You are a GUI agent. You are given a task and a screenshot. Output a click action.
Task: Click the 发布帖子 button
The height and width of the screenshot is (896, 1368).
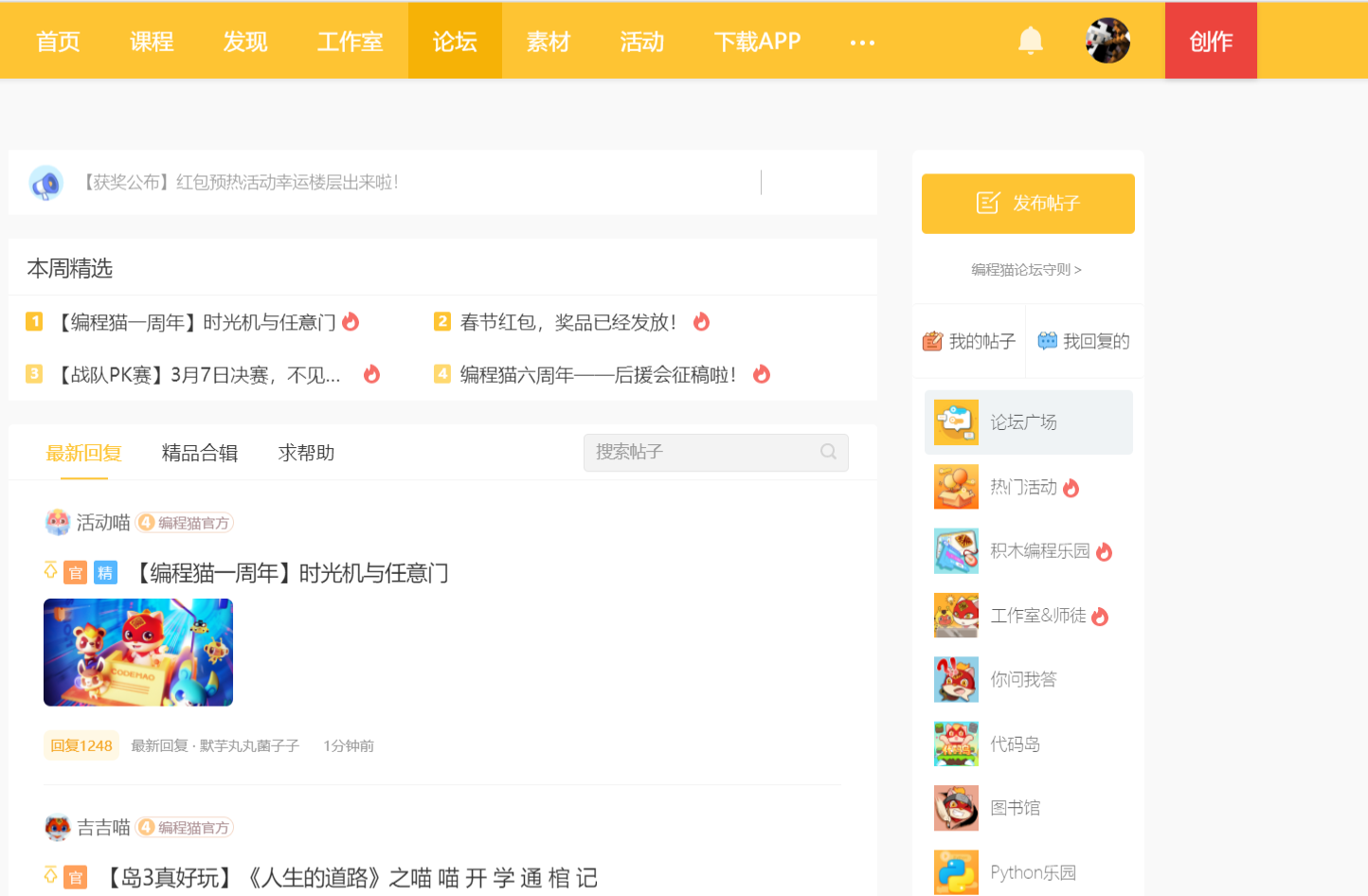click(x=1028, y=204)
